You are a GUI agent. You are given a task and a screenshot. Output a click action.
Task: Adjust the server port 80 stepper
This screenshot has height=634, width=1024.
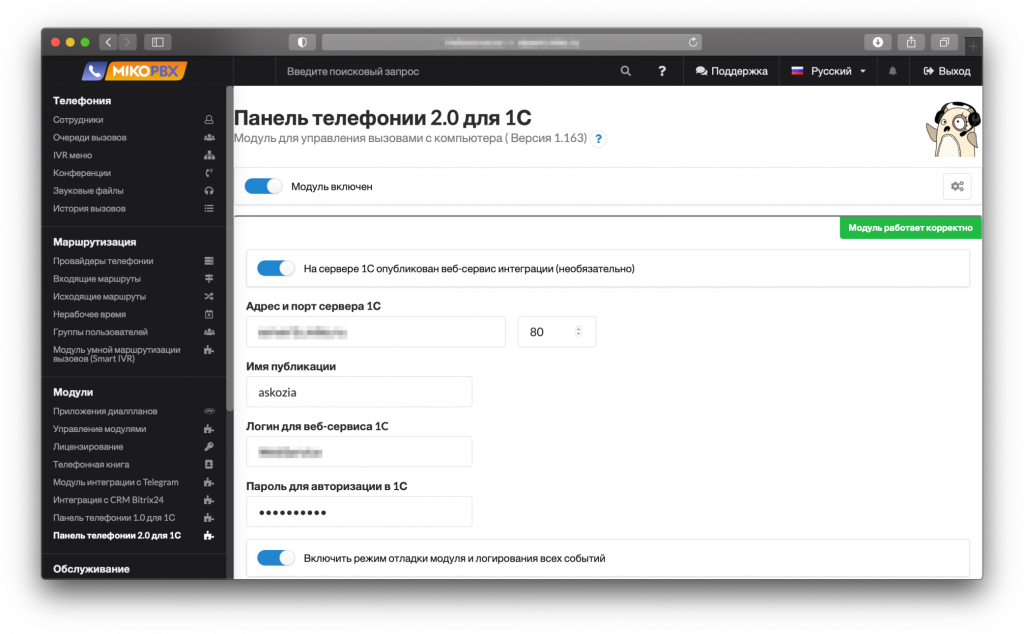pyautogui.click(x=577, y=332)
